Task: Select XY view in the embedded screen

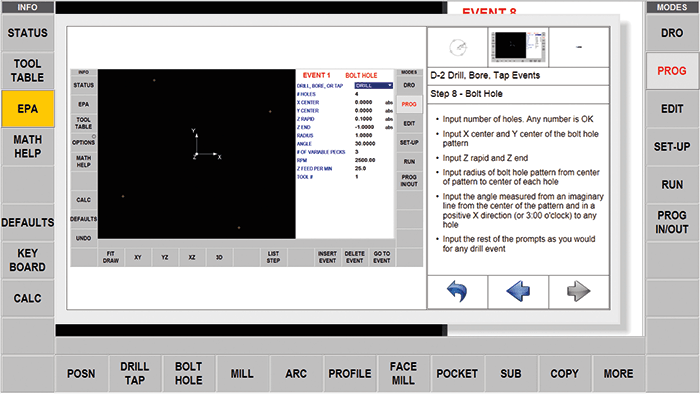Action: click(x=138, y=257)
